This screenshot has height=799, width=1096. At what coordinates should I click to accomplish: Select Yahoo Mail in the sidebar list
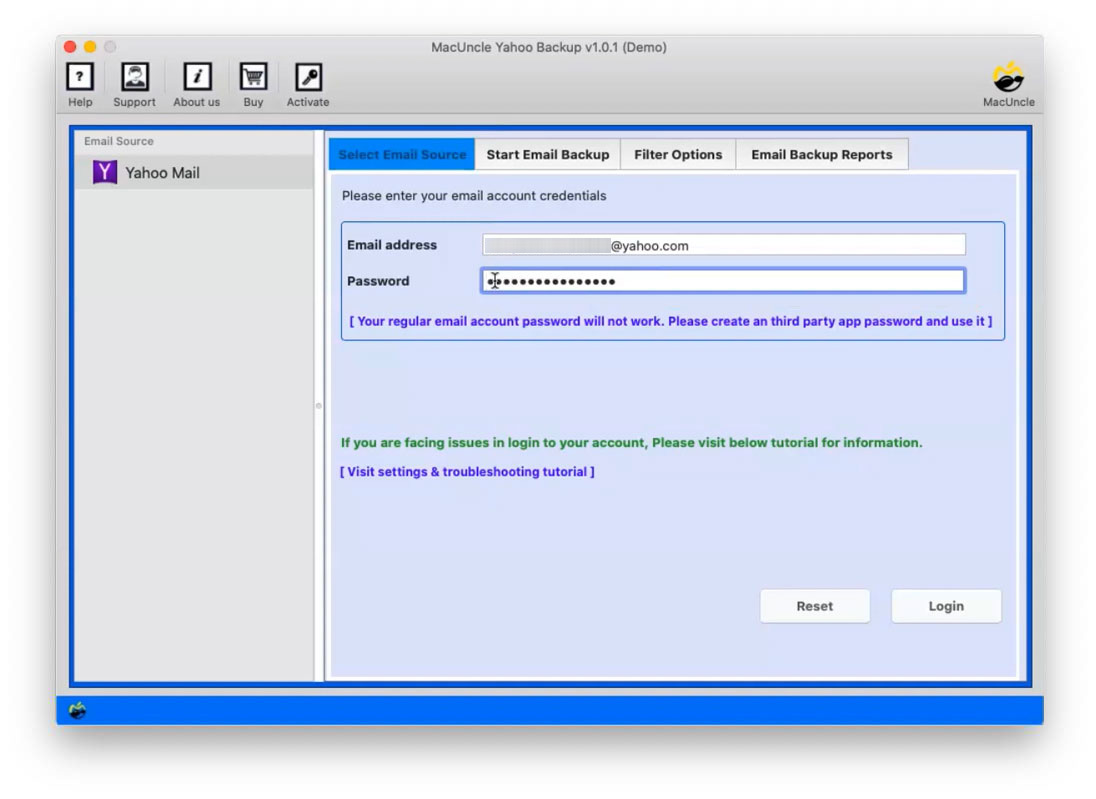(161, 172)
